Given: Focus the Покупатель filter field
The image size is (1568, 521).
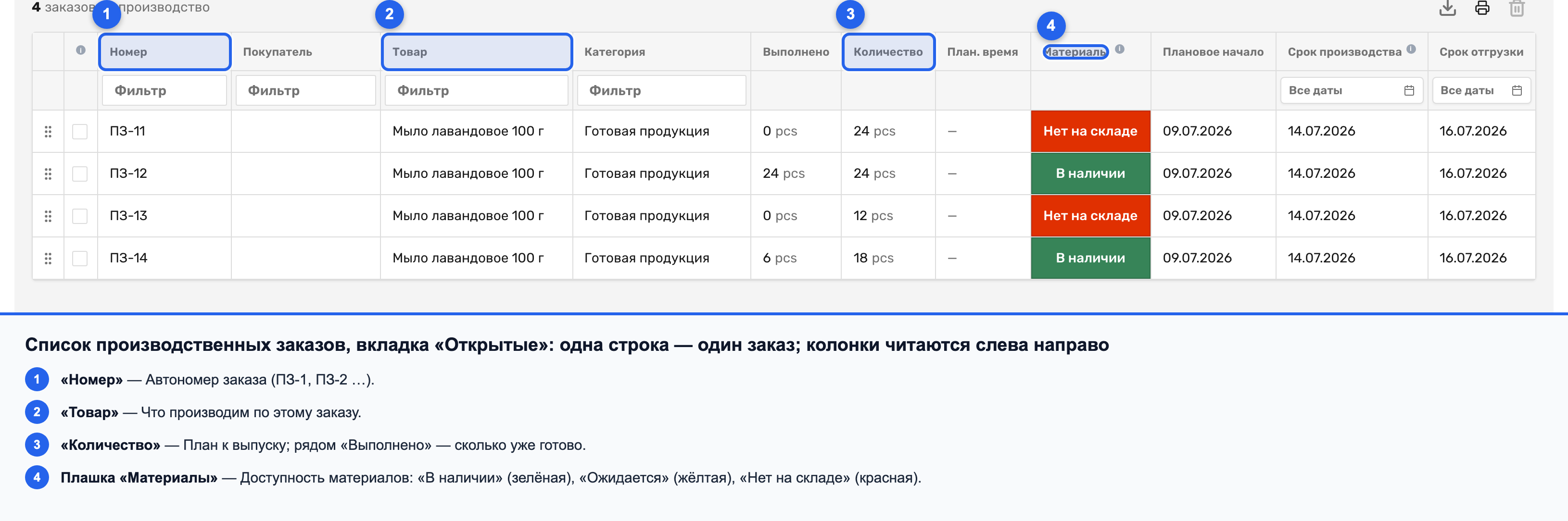Looking at the screenshot, I should point(305,90).
